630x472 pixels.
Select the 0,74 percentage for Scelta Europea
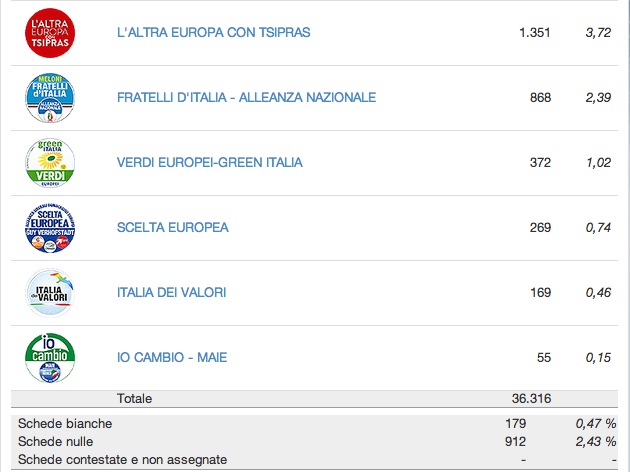(x=598, y=228)
